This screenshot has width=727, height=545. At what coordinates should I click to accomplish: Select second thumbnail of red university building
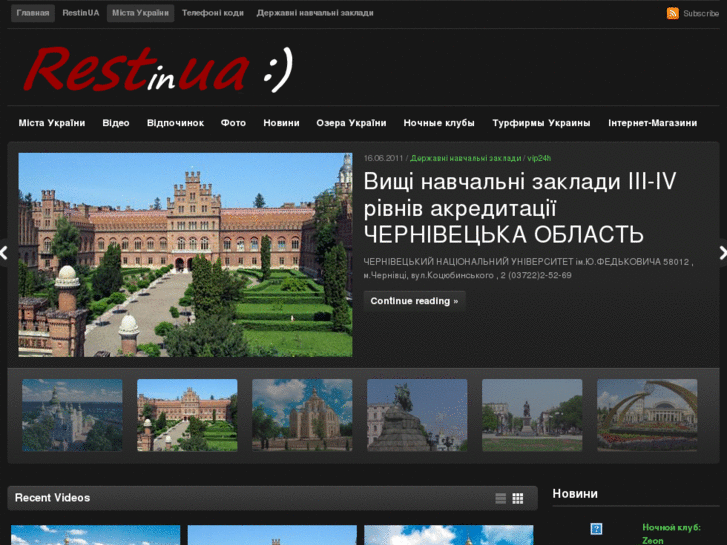click(187, 415)
